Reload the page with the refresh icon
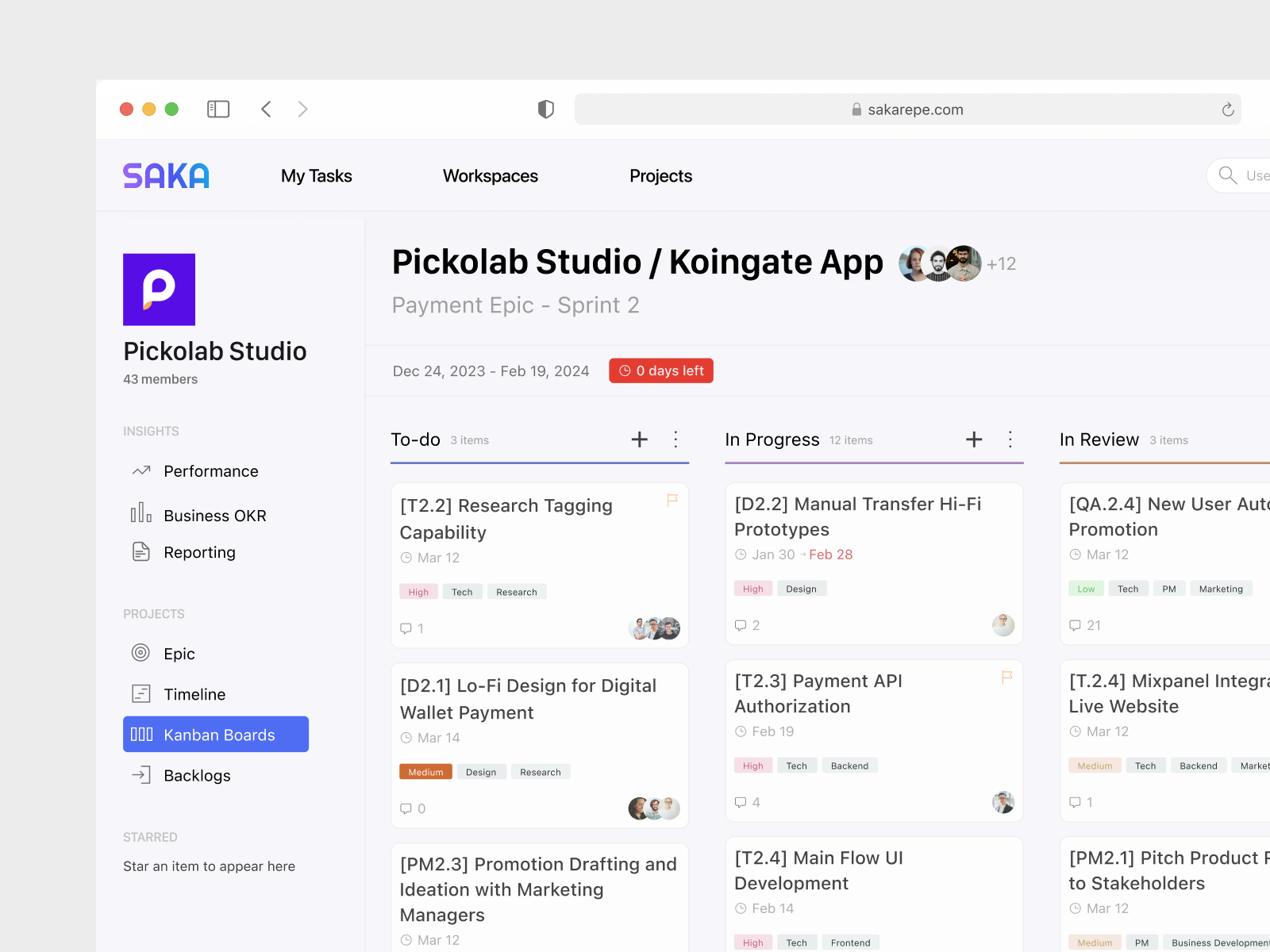This screenshot has width=1270, height=952. 1228,109
